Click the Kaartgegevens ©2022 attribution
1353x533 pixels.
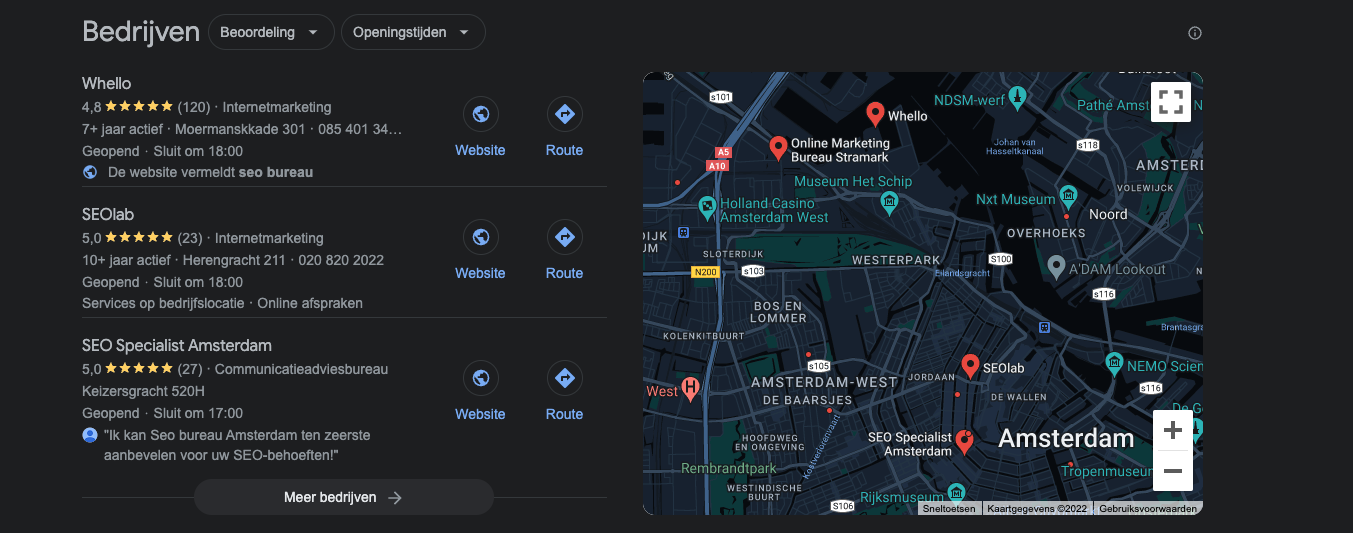[x=1037, y=508]
